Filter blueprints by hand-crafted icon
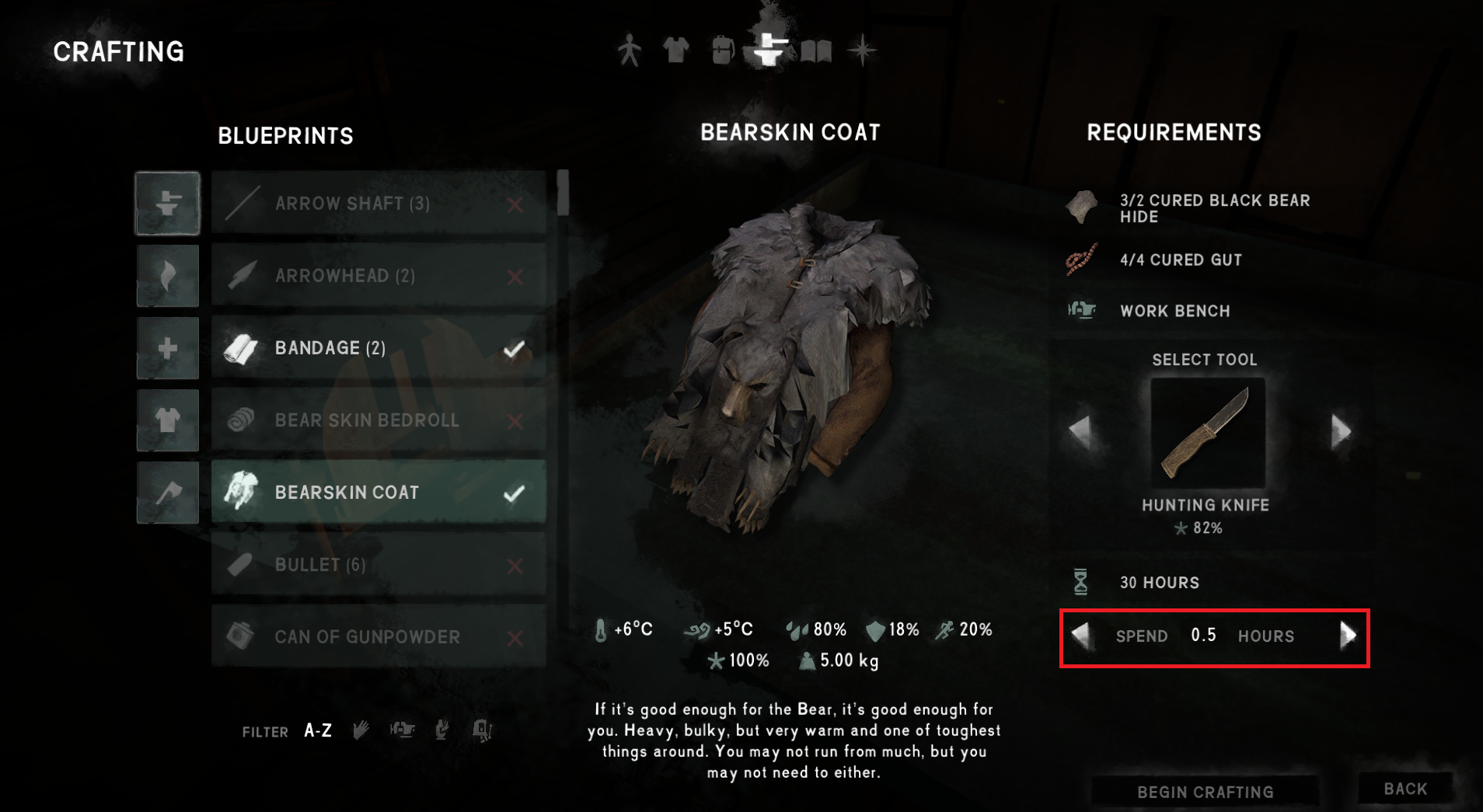 coord(361,730)
